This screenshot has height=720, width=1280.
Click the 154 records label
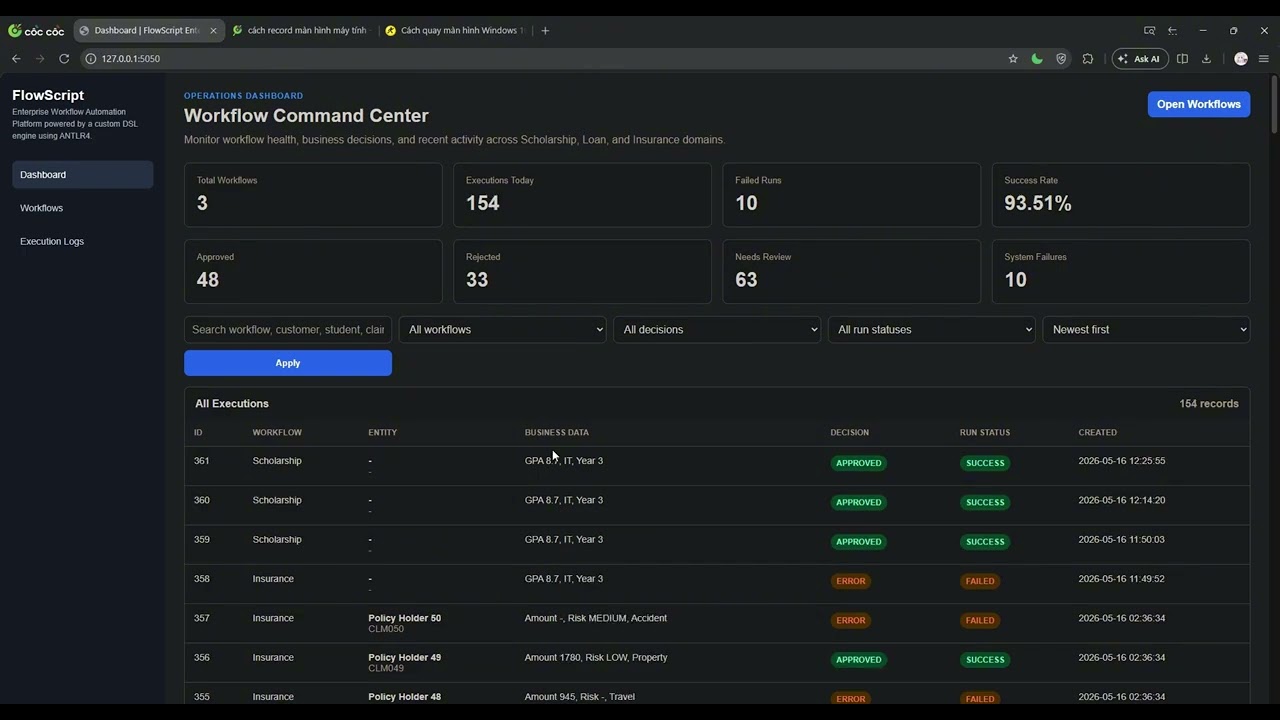(1209, 404)
